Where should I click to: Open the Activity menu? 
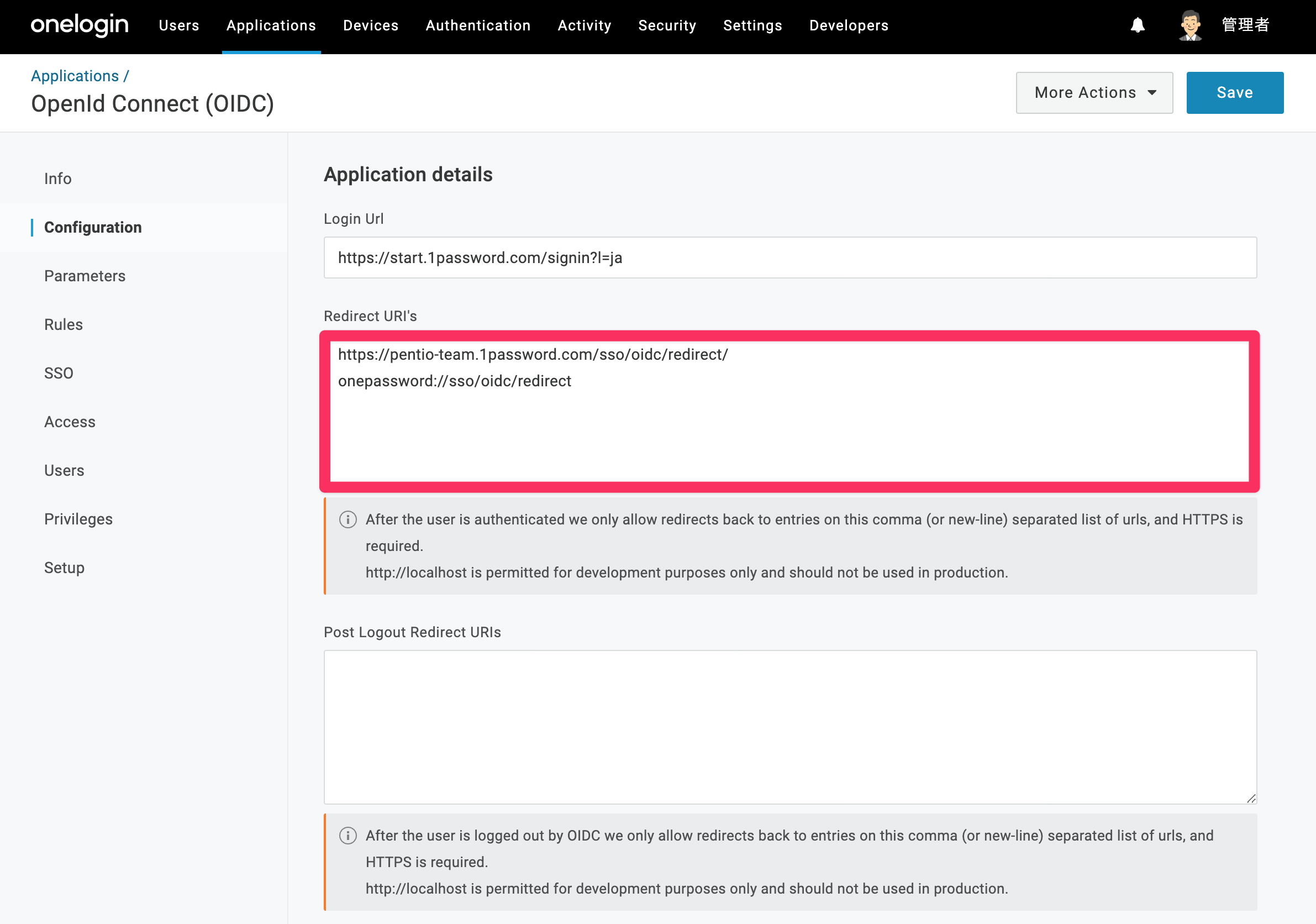[x=585, y=25]
